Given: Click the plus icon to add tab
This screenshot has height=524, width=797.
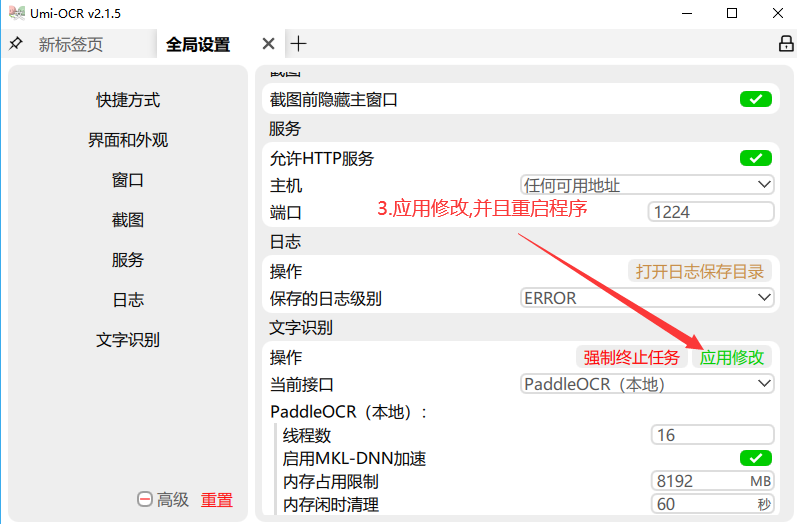Looking at the screenshot, I should point(298,44).
